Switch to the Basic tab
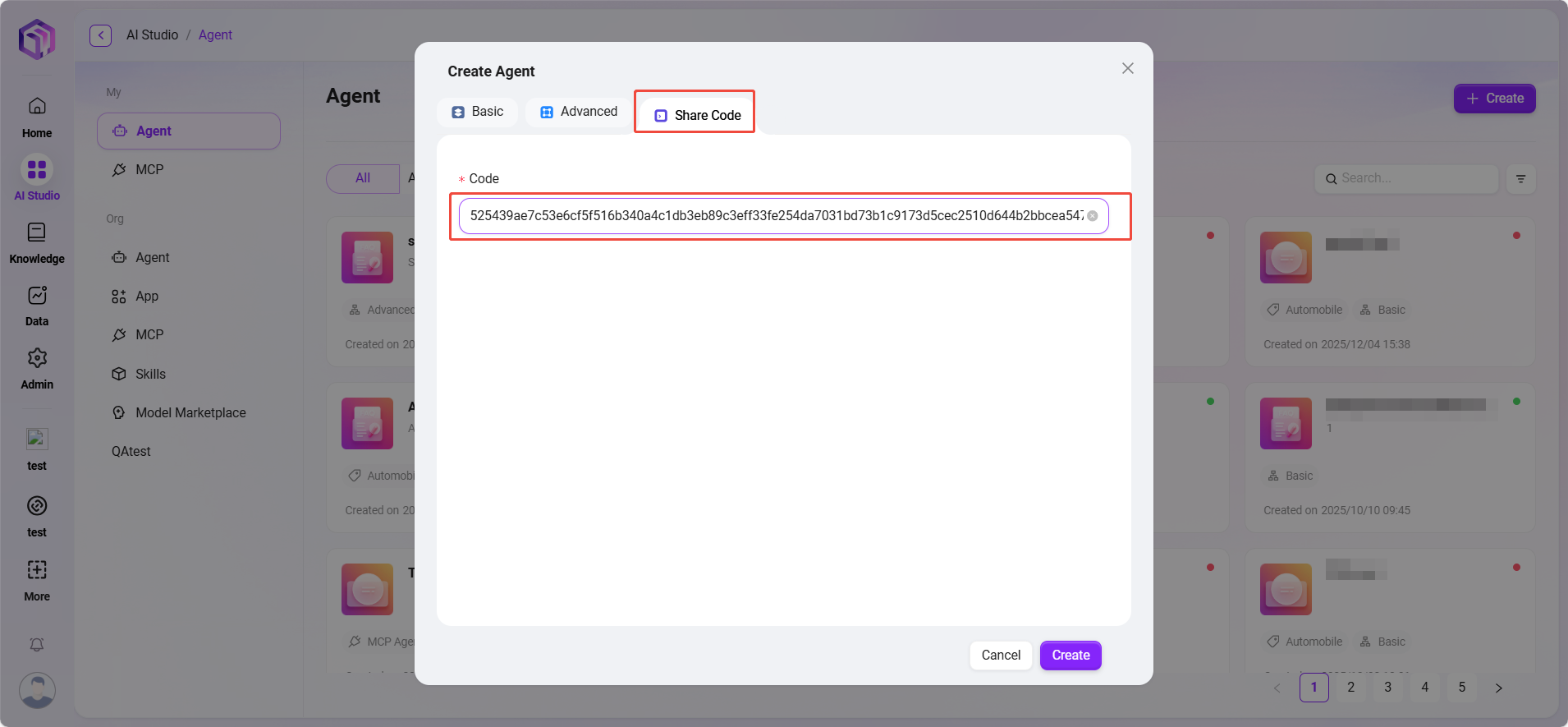The width and height of the screenshot is (1568, 727). [x=478, y=112]
